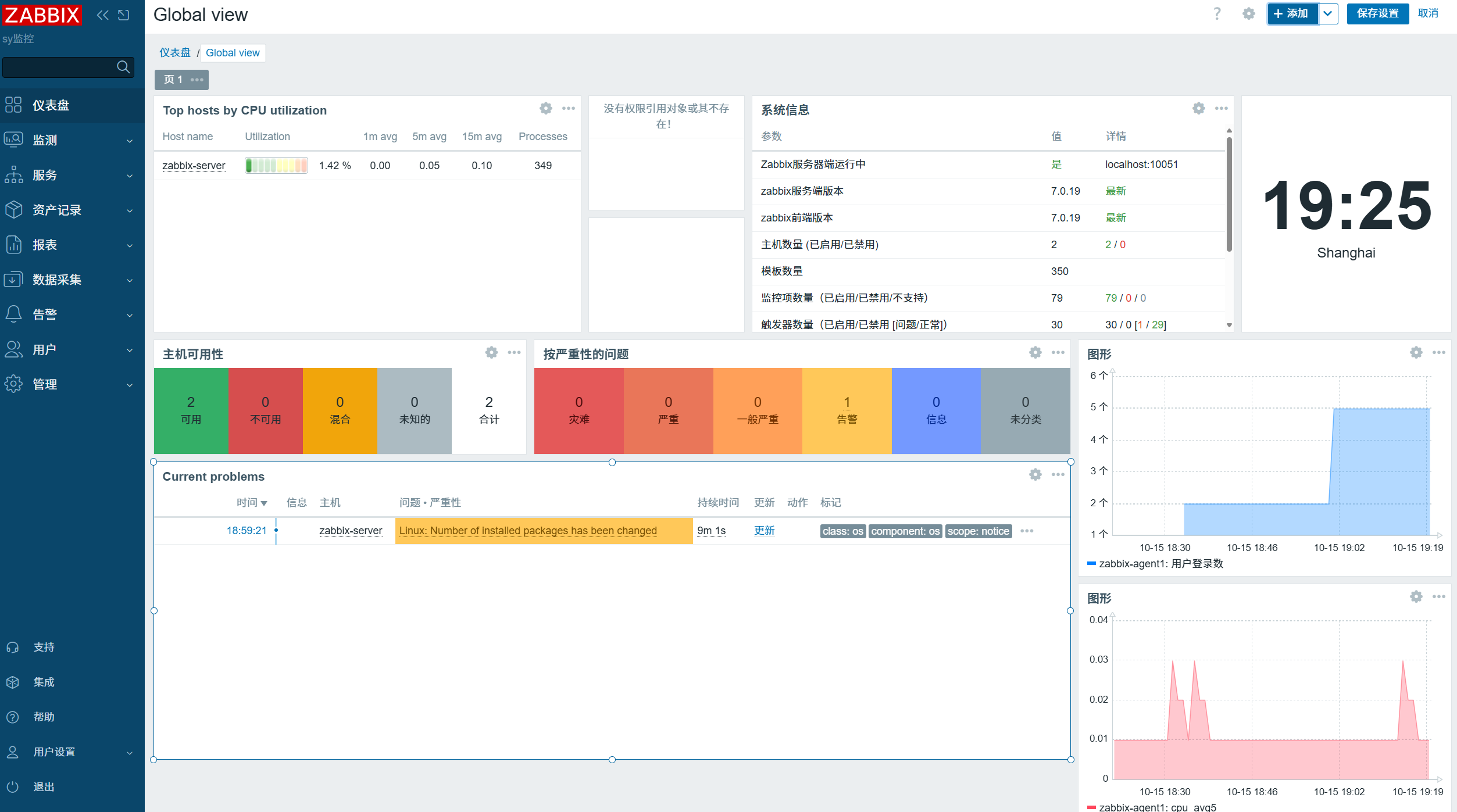This screenshot has width=1457, height=812.
Task: Open 系统信息 widget three-dot menu
Action: (x=1221, y=108)
